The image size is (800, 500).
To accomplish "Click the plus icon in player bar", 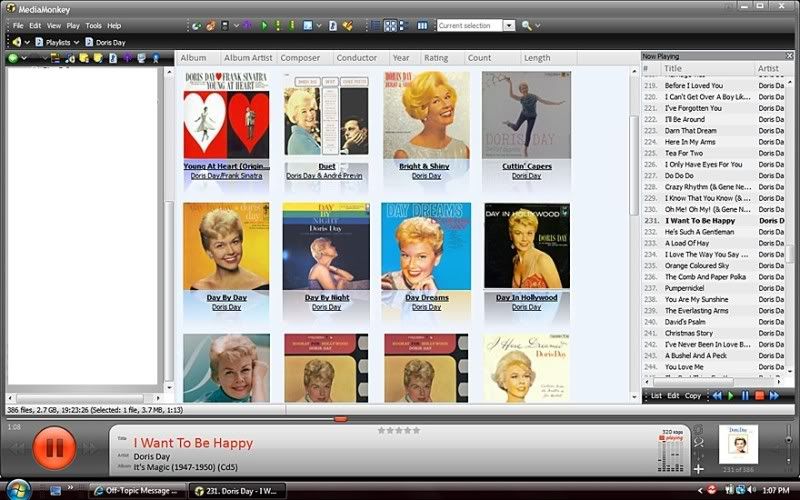I will click(x=698, y=468).
